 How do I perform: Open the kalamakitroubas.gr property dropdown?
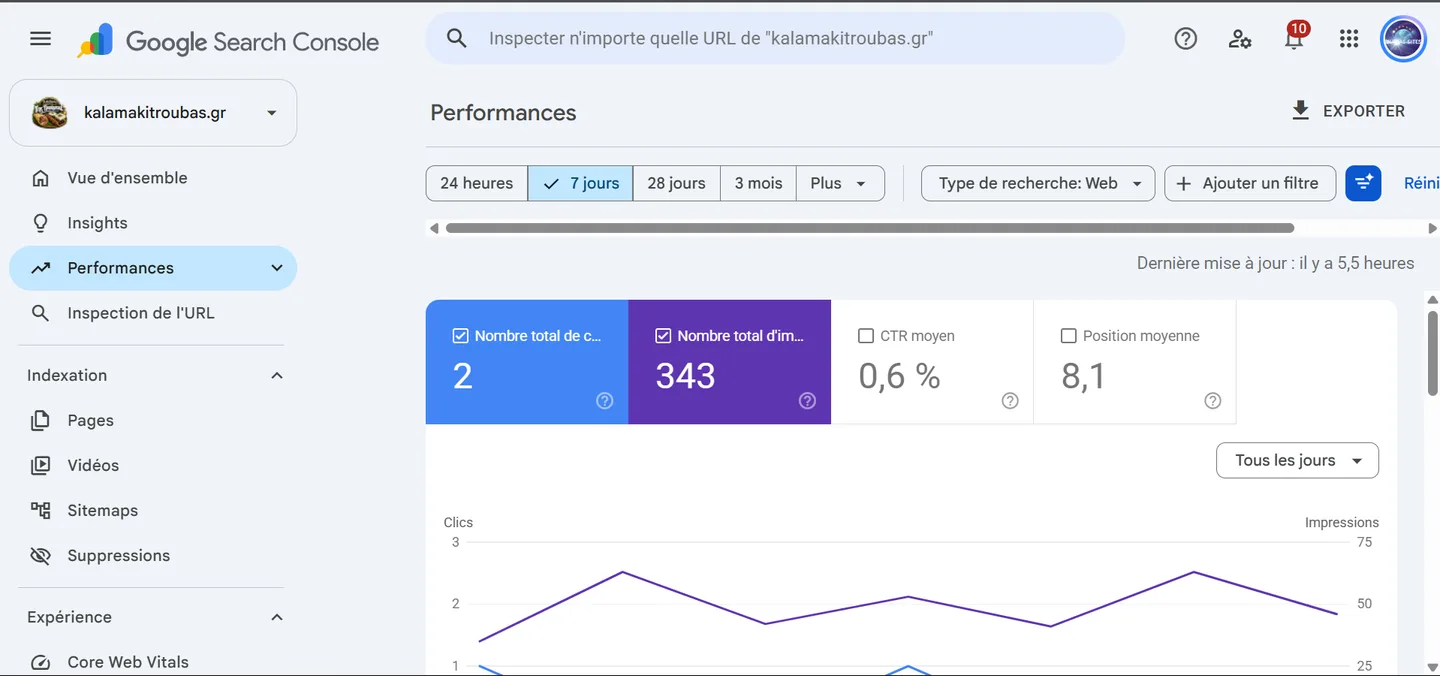(271, 113)
